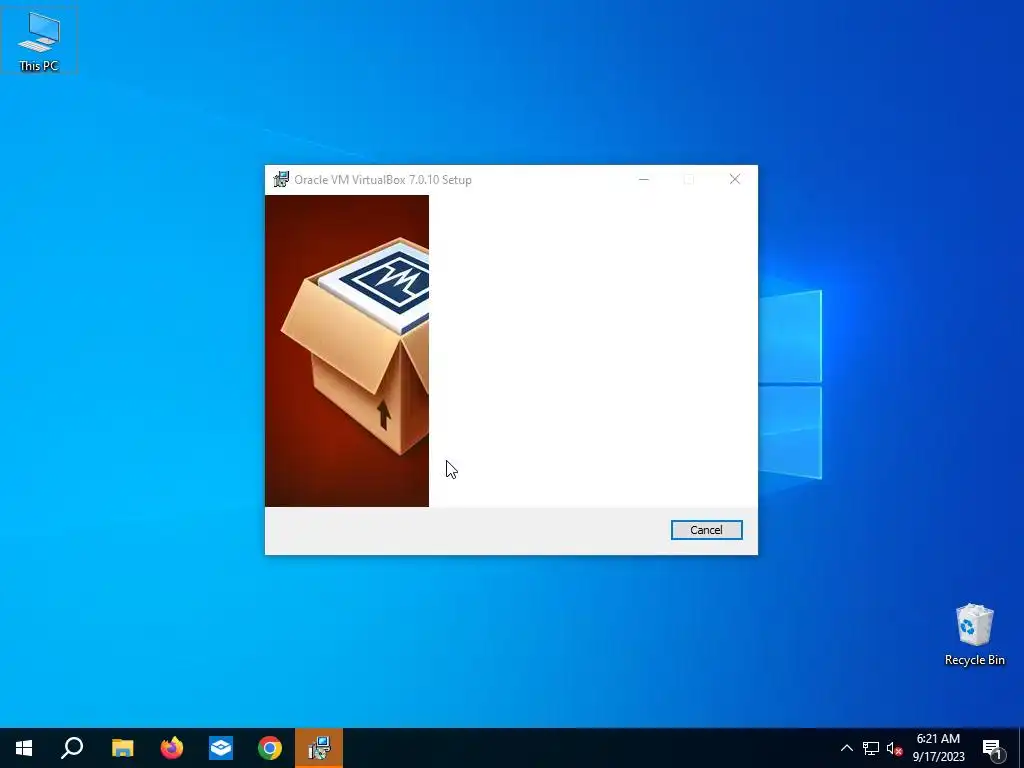Select the Recycle Bin desktop icon
This screenshot has height=768, width=1024.
point(974,634)
